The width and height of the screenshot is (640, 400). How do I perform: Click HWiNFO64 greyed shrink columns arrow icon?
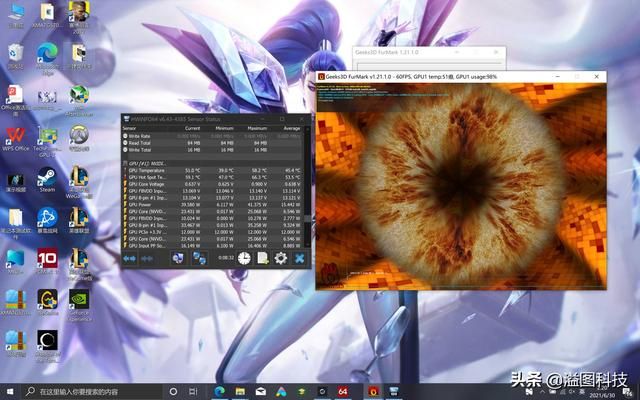147,258
